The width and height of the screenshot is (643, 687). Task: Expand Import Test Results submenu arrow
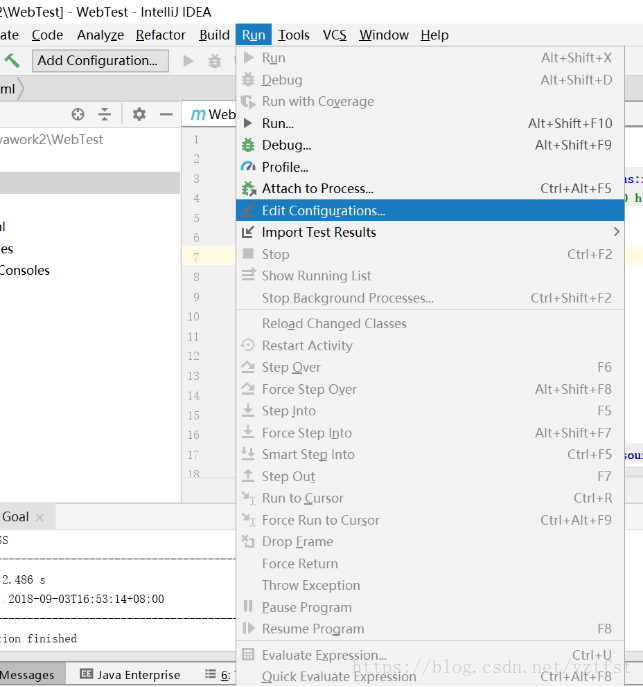[x=616, y=232]
